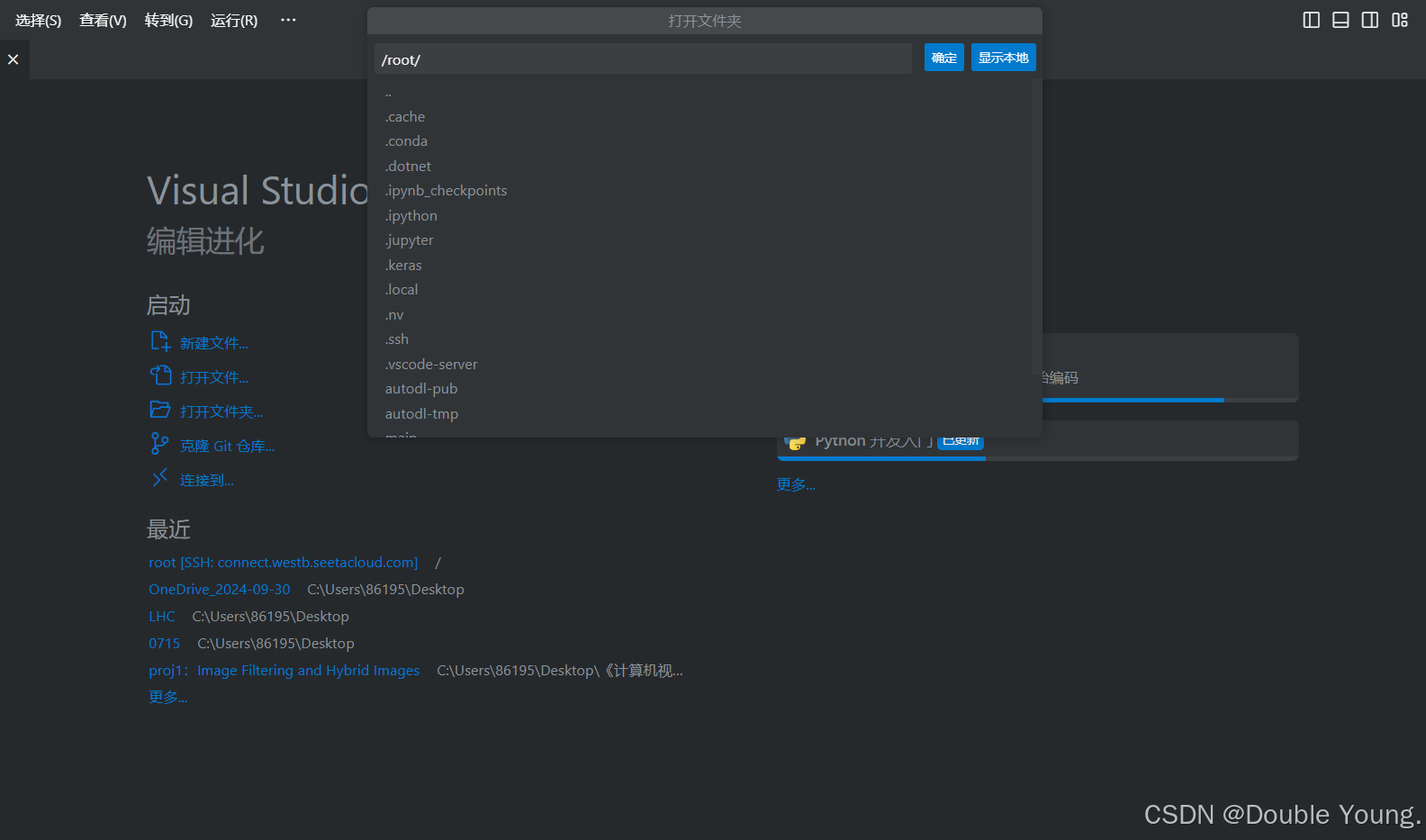This screenshot has width=1426, height=840.
Task: Open recent proj1 Image Filtering folder
Action: pyautogui.click(x=284, y=671)
